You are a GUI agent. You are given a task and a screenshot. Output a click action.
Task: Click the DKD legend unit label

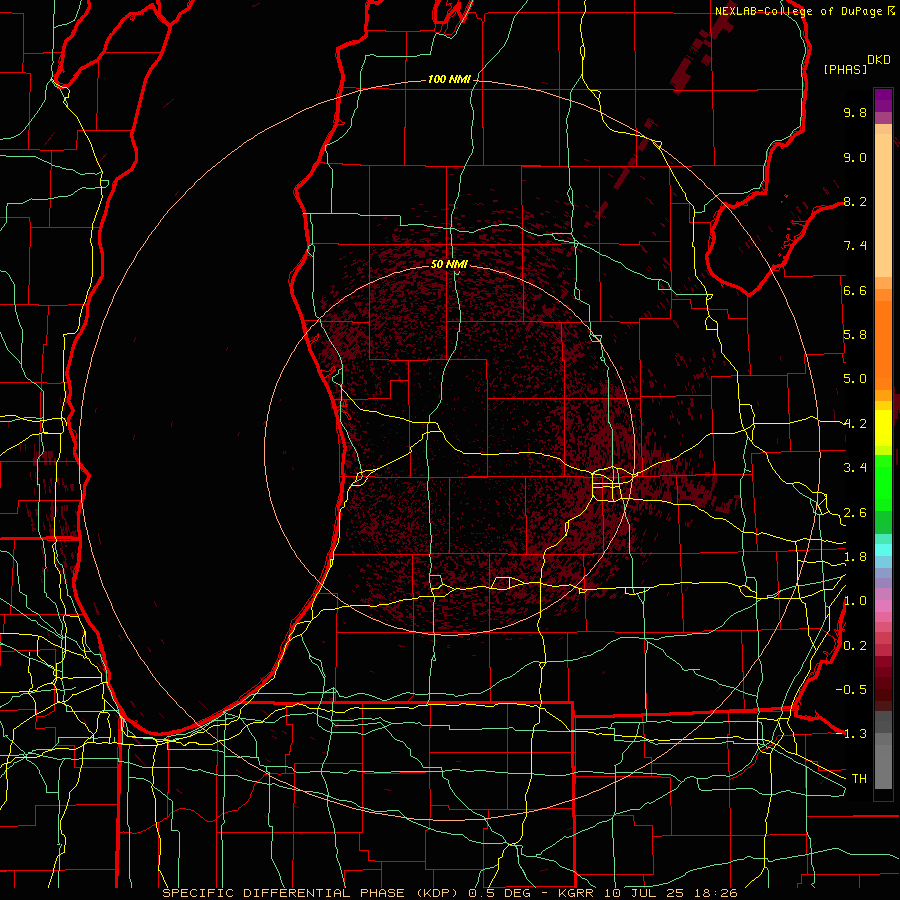879,60
